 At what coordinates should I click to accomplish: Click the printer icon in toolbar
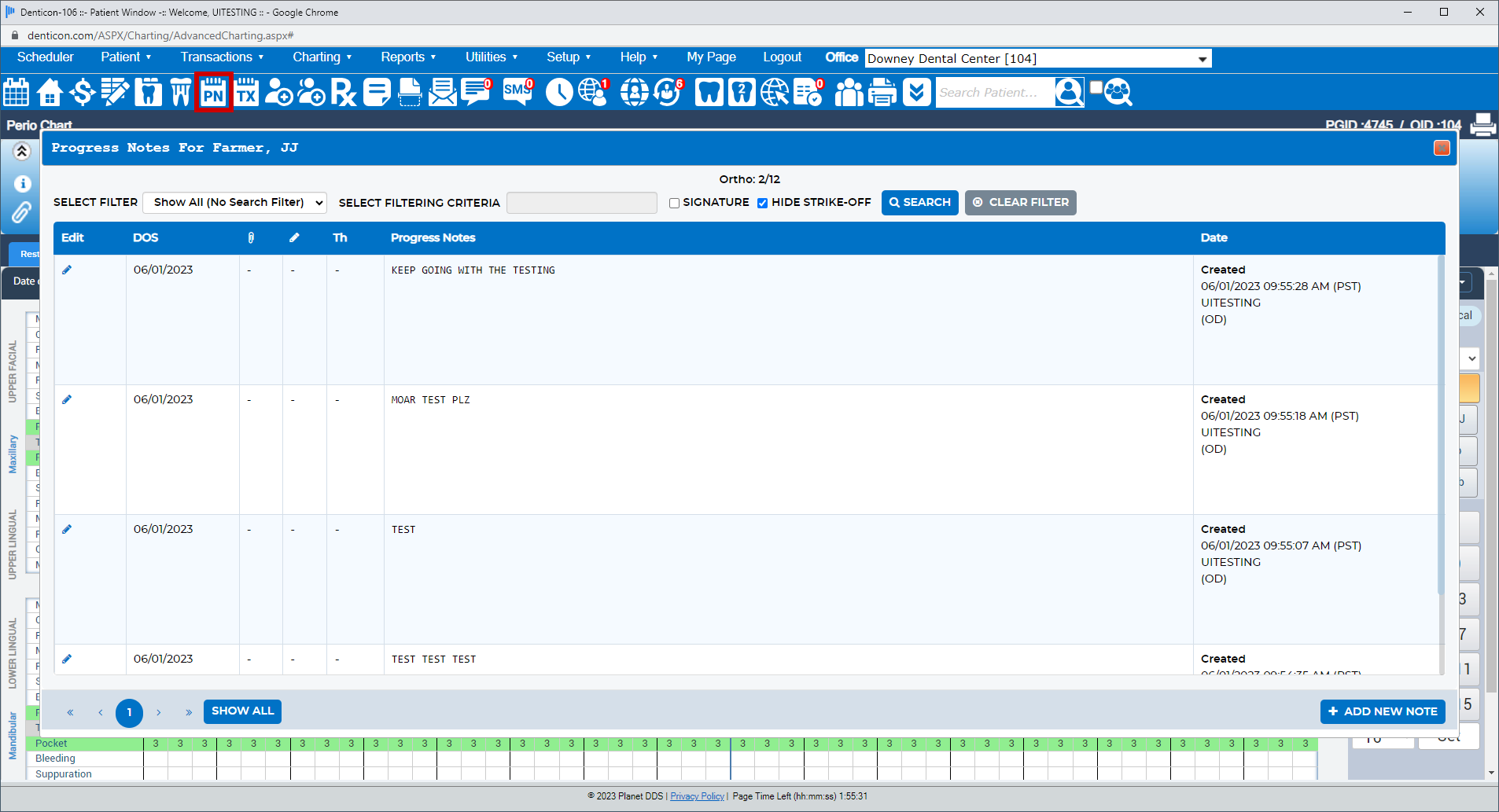click(x=882, y=92)
